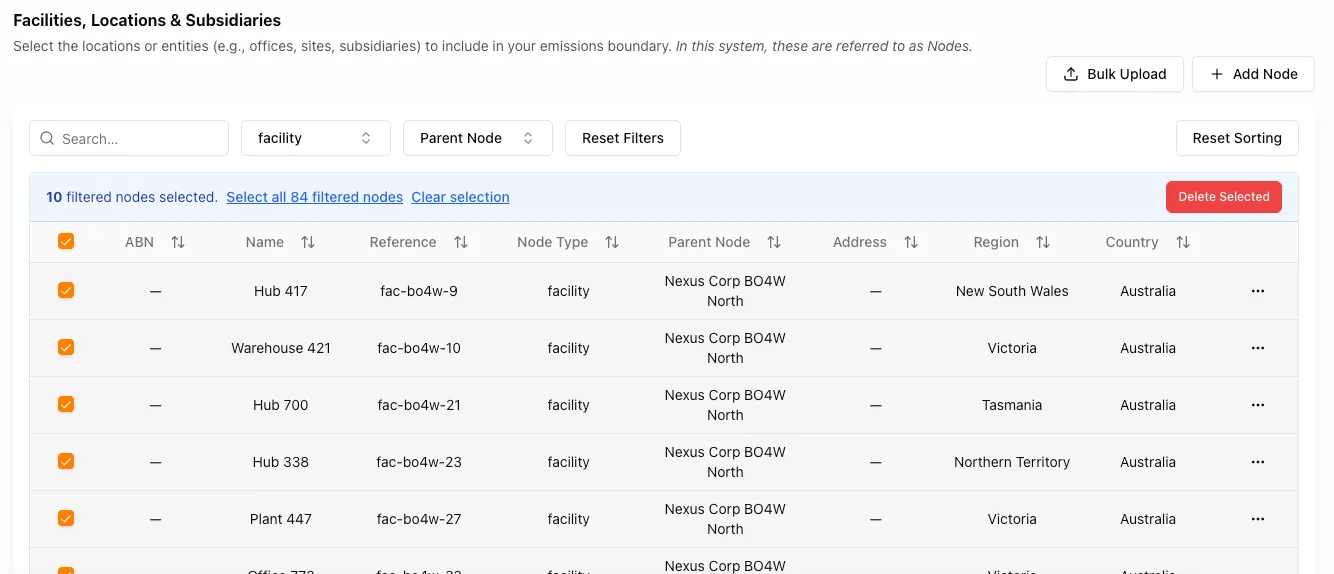Click the red Delete Selected button

(x=1224, y=196)
